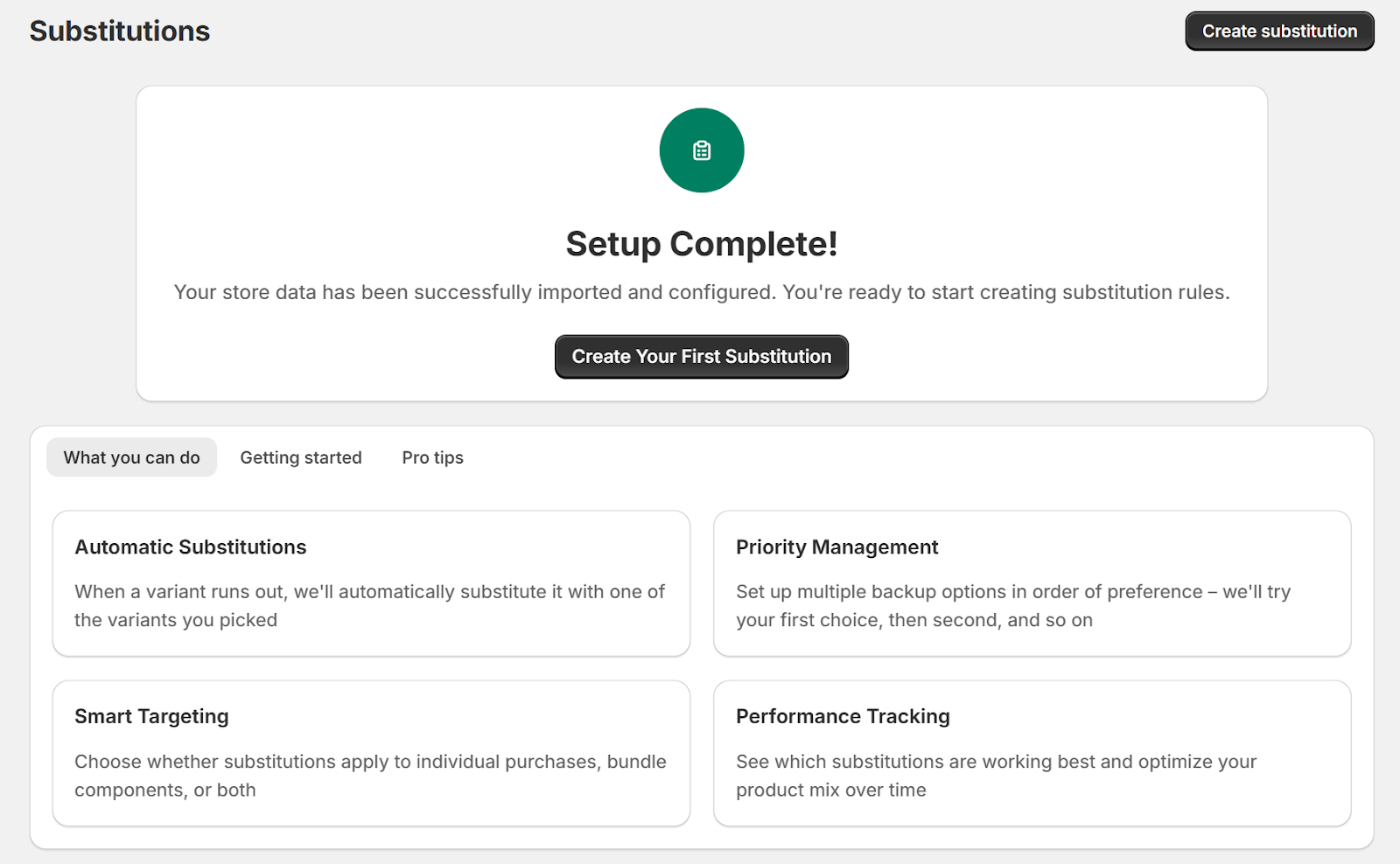Click the Automatic Substitutions card title
The image size is (1400, 864).
191,547
